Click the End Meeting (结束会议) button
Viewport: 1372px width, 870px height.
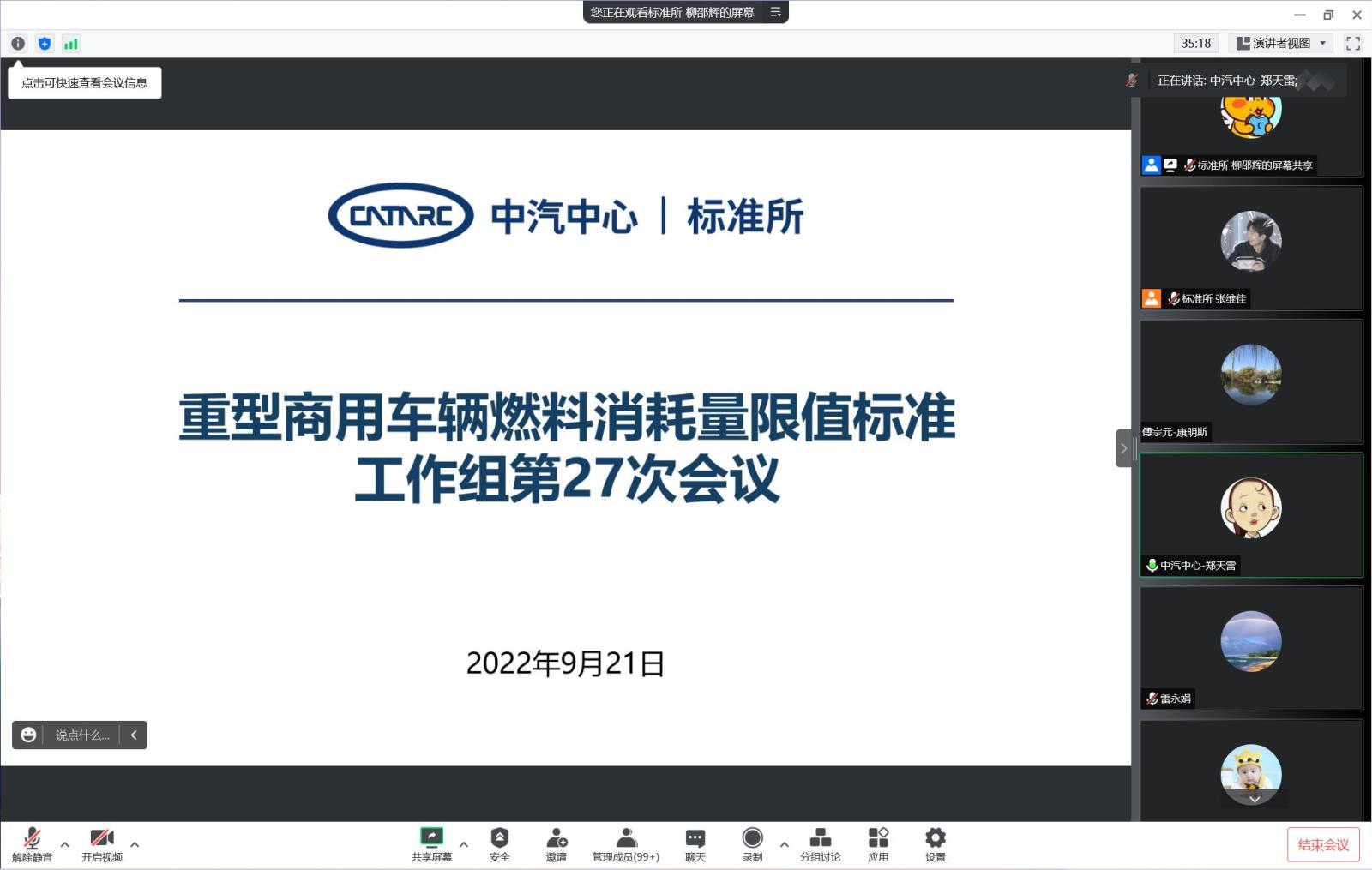[x=1322, y=845]
